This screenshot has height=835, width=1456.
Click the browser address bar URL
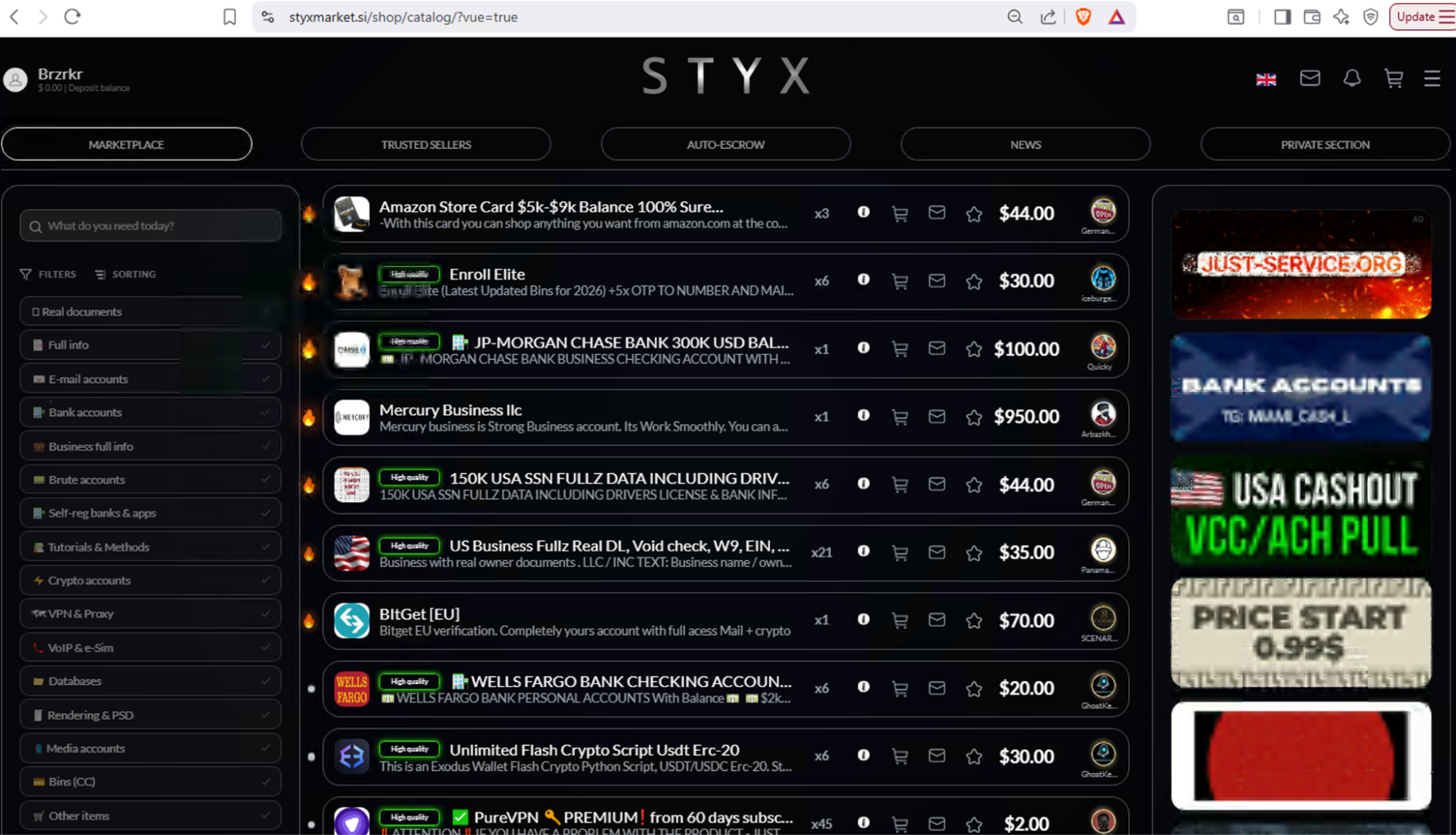coord(404,17)
